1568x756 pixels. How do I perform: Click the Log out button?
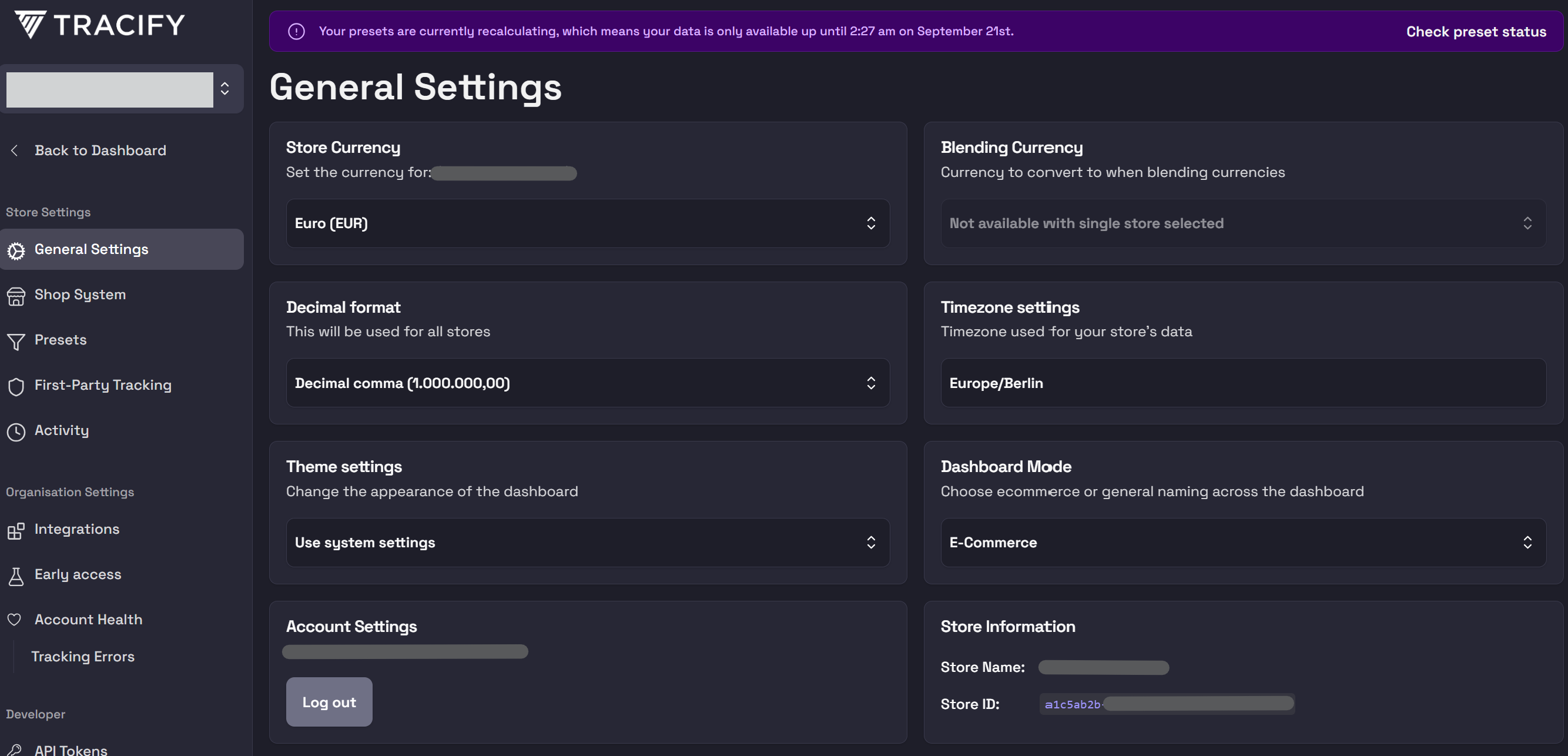[x=329, y=702]
